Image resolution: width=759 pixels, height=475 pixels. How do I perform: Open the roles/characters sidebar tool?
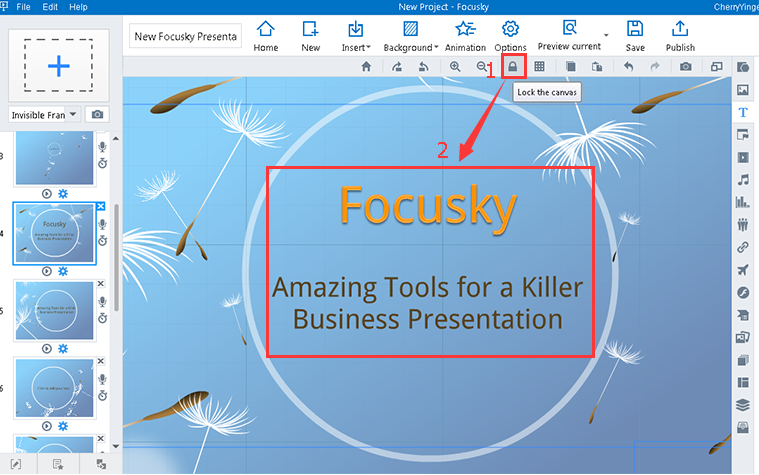click(743, 225)
